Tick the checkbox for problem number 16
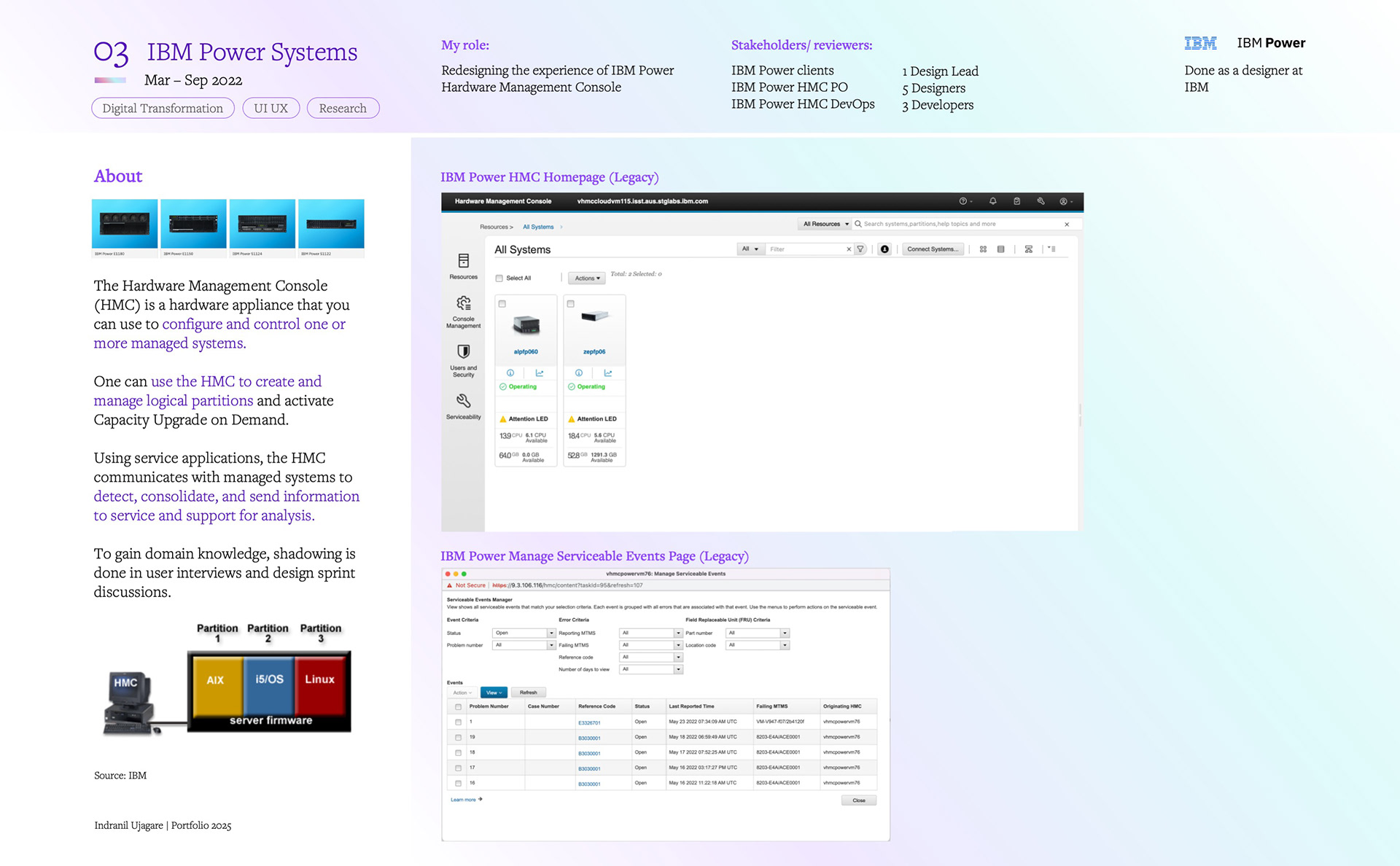The height and width of the screenshot is (866, 1400). pyautogui.click(x=458, y=784)
